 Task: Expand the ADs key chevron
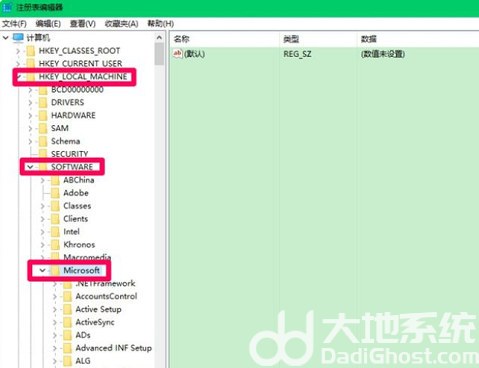point(55,335)
